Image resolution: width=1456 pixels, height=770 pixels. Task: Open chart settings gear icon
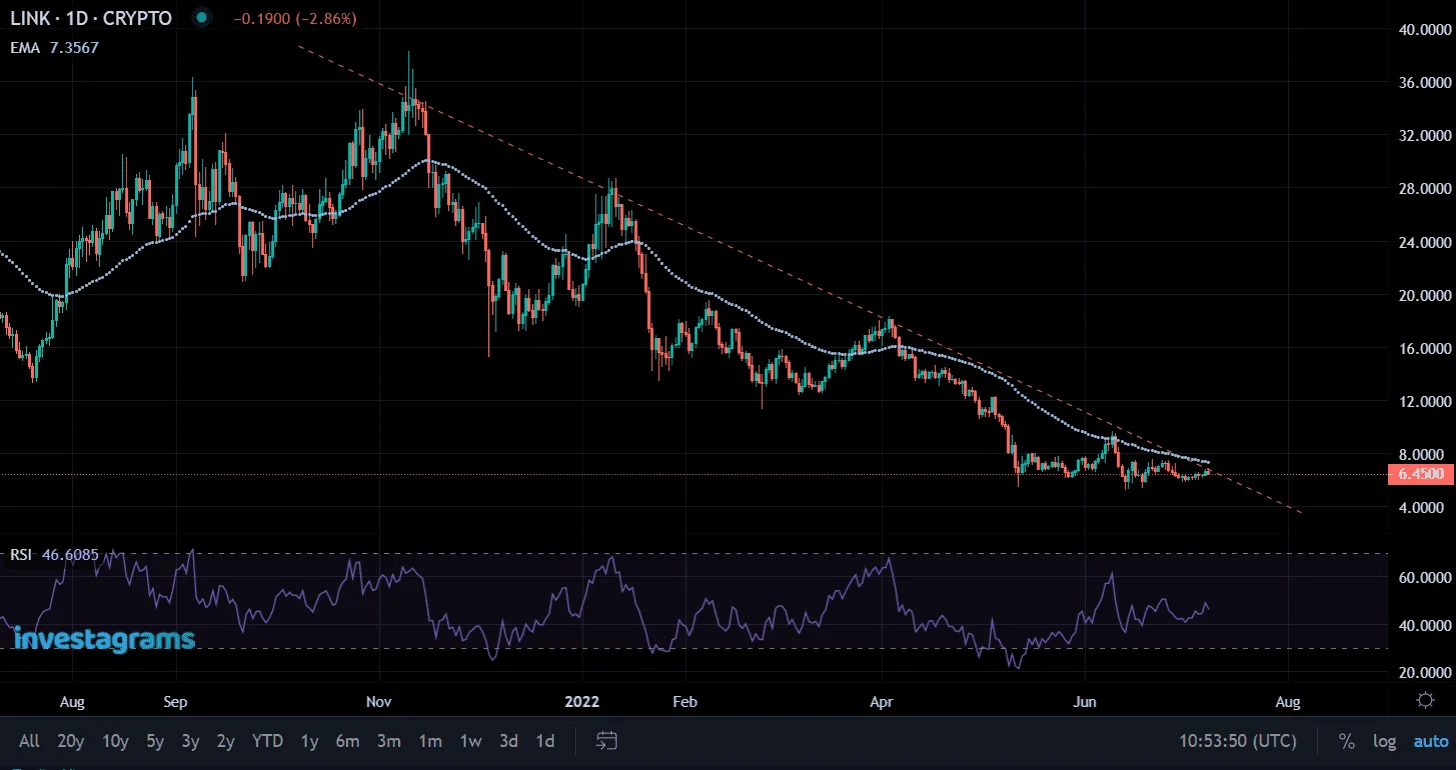click(x=1426, y=700)
